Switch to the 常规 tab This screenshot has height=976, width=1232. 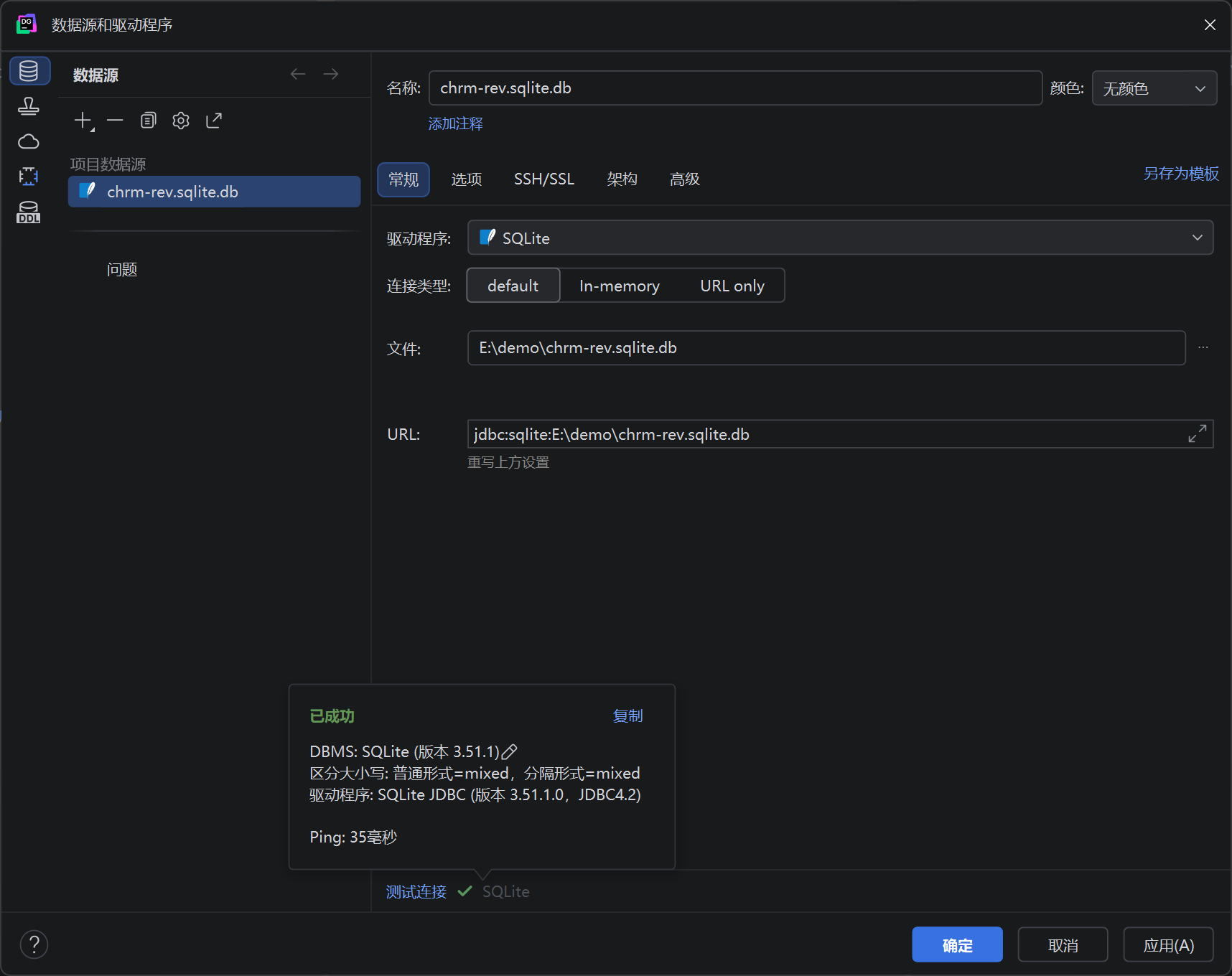pos(403,179)
